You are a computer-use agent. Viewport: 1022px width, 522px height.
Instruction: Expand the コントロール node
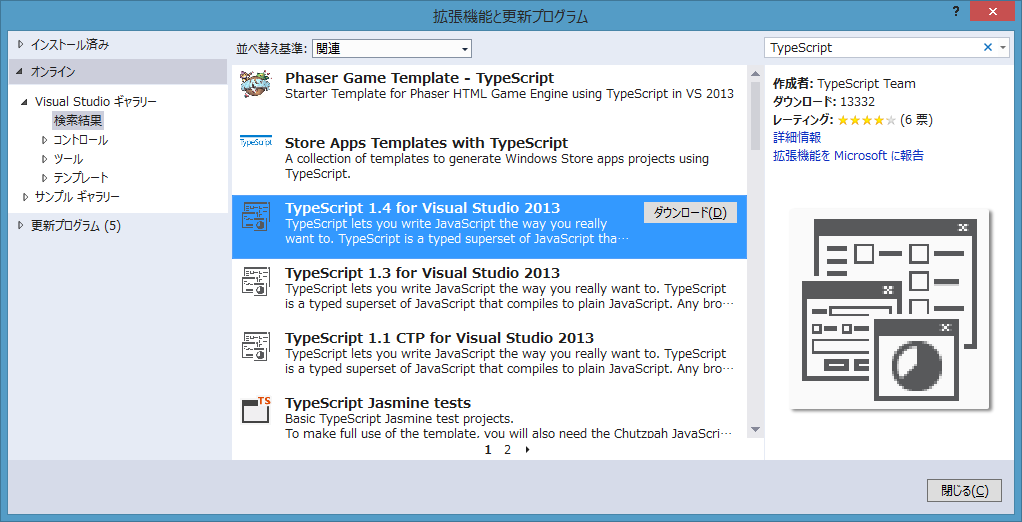click(44, 140)
